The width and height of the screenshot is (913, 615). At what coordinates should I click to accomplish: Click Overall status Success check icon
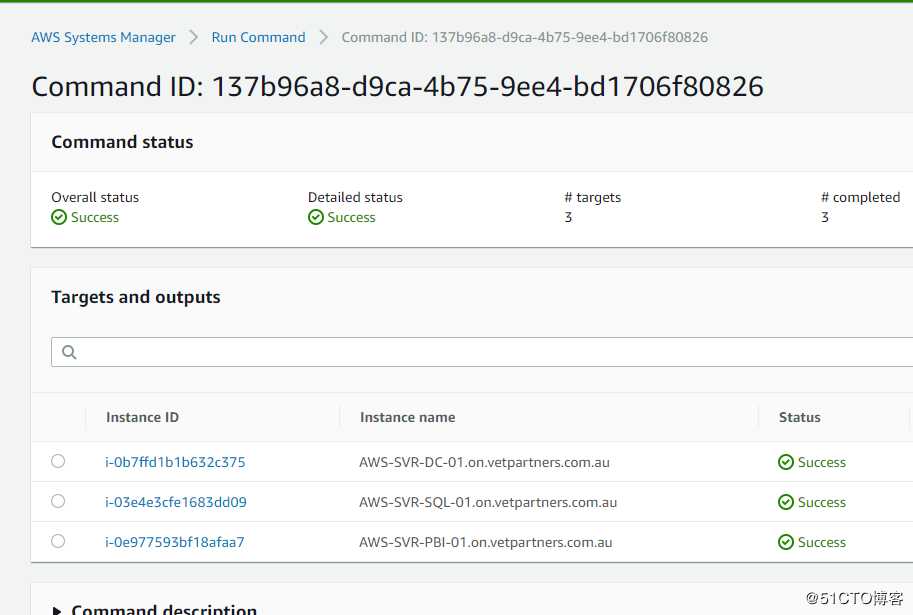59,217
